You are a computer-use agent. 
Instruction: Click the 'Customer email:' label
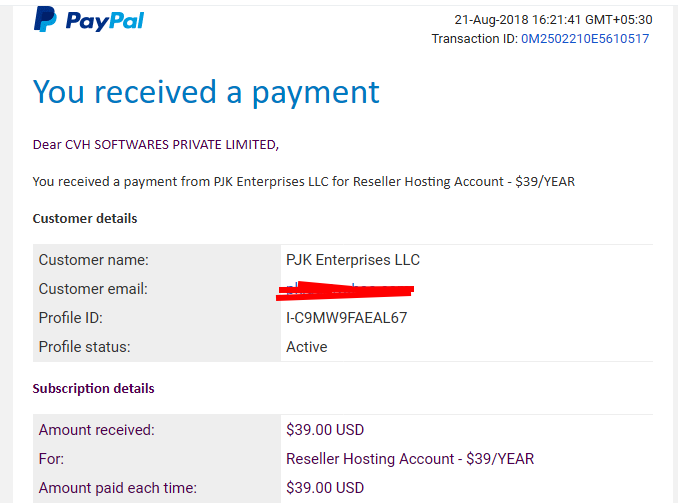click(93, 289)
